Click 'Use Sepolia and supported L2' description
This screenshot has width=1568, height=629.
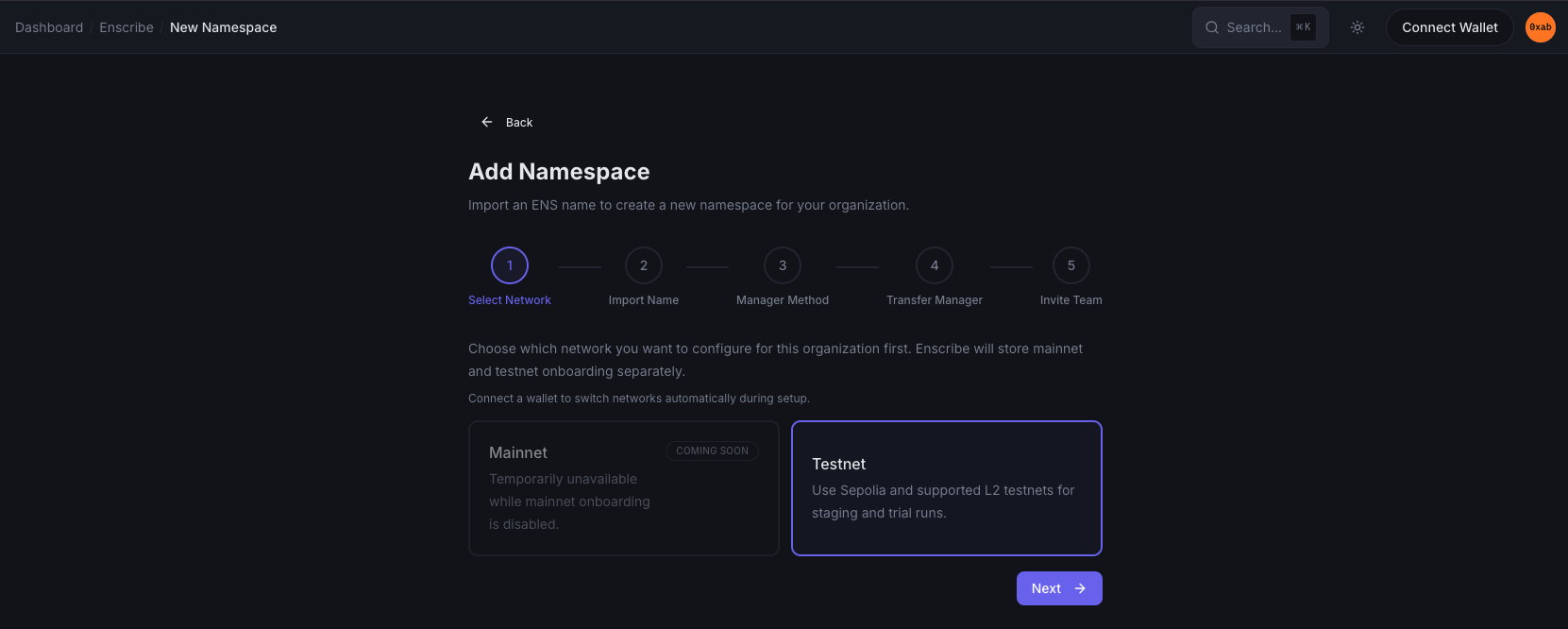tap(943, 501)
